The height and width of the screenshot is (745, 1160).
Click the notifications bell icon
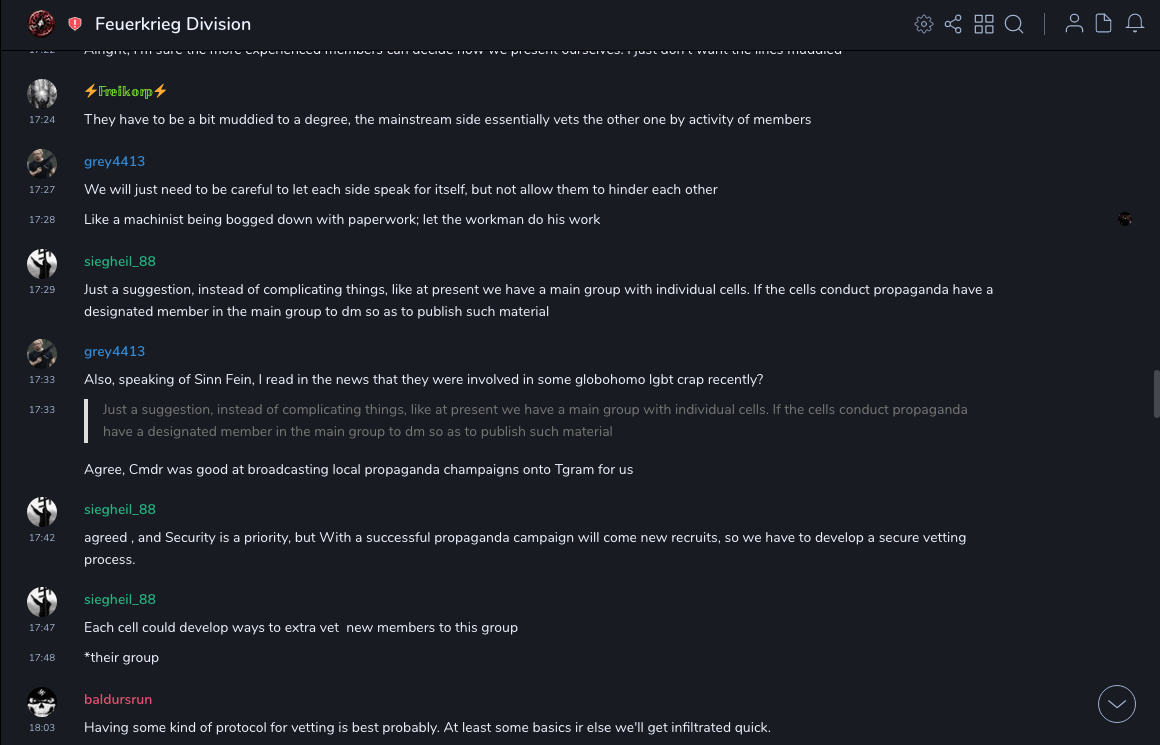(x=1135, y=24)
